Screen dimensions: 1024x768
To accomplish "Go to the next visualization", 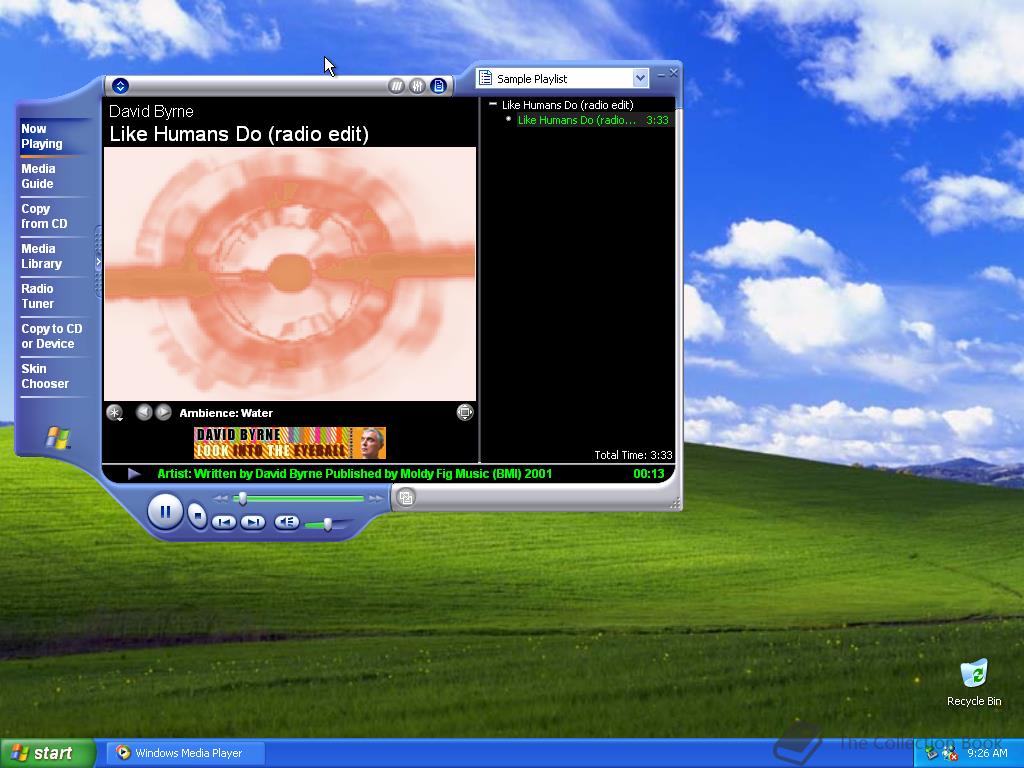I will click(164, 412).
